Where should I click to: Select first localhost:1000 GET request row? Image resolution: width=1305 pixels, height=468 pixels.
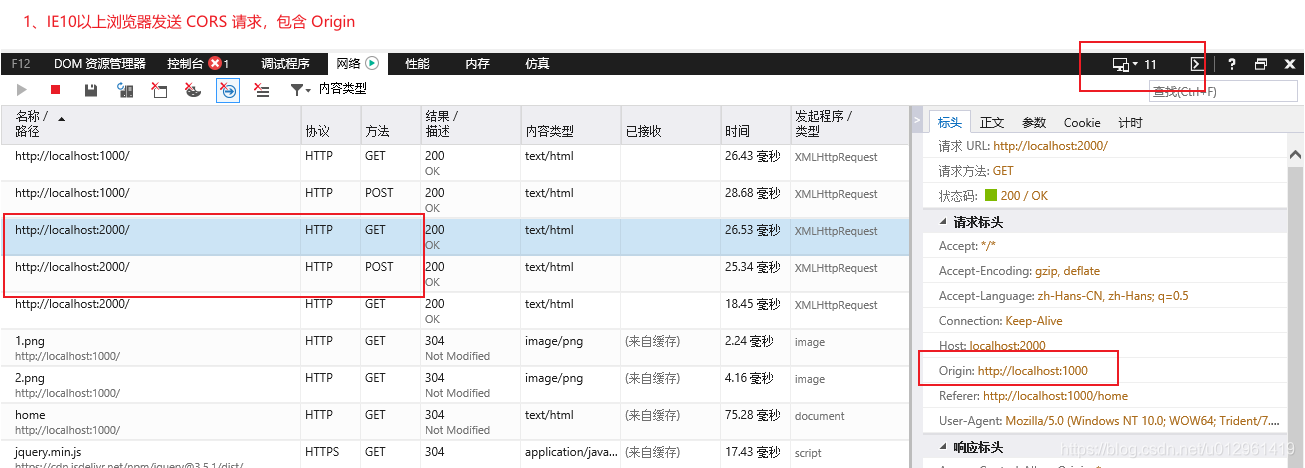pos(456,163)
